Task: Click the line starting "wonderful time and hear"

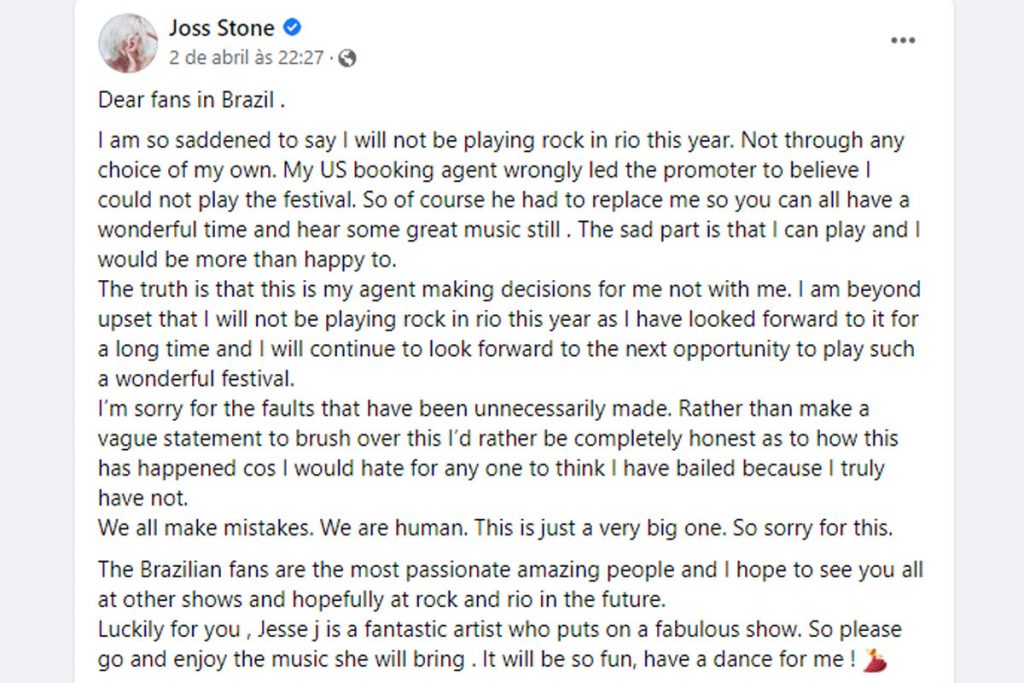Action: coord(508,229)
